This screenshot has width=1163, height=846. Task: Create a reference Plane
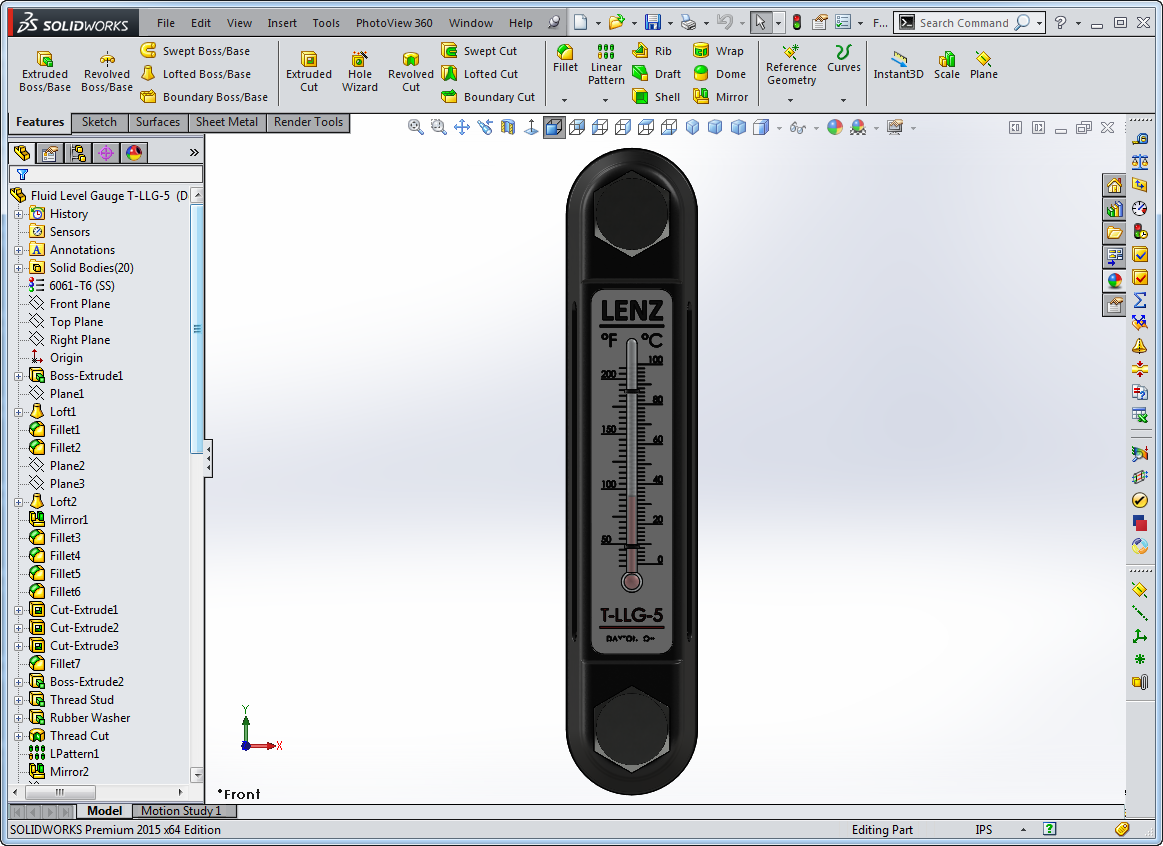(x=984, y=65)
